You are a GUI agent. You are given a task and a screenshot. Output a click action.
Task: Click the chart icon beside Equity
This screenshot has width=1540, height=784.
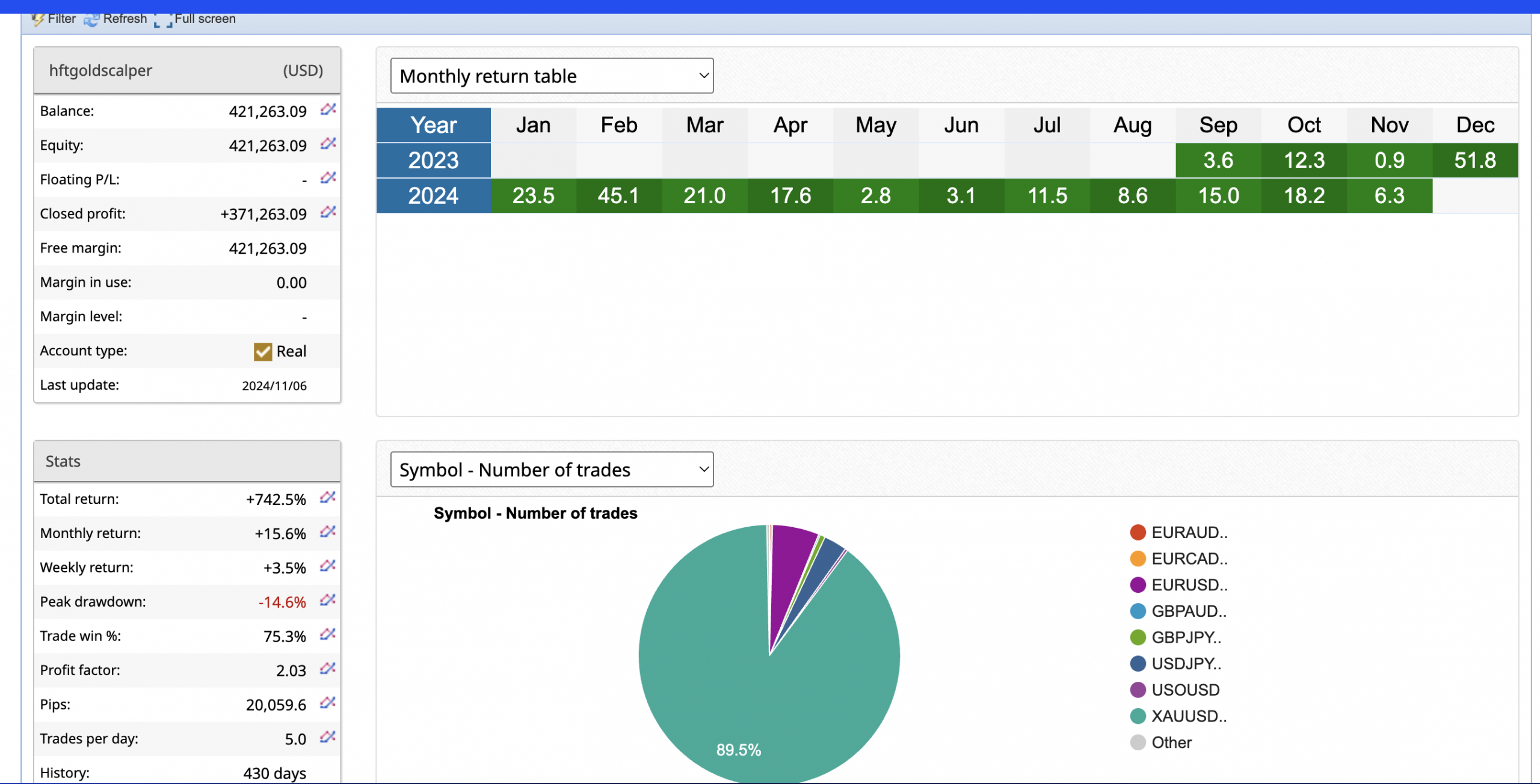click(328, 144)
